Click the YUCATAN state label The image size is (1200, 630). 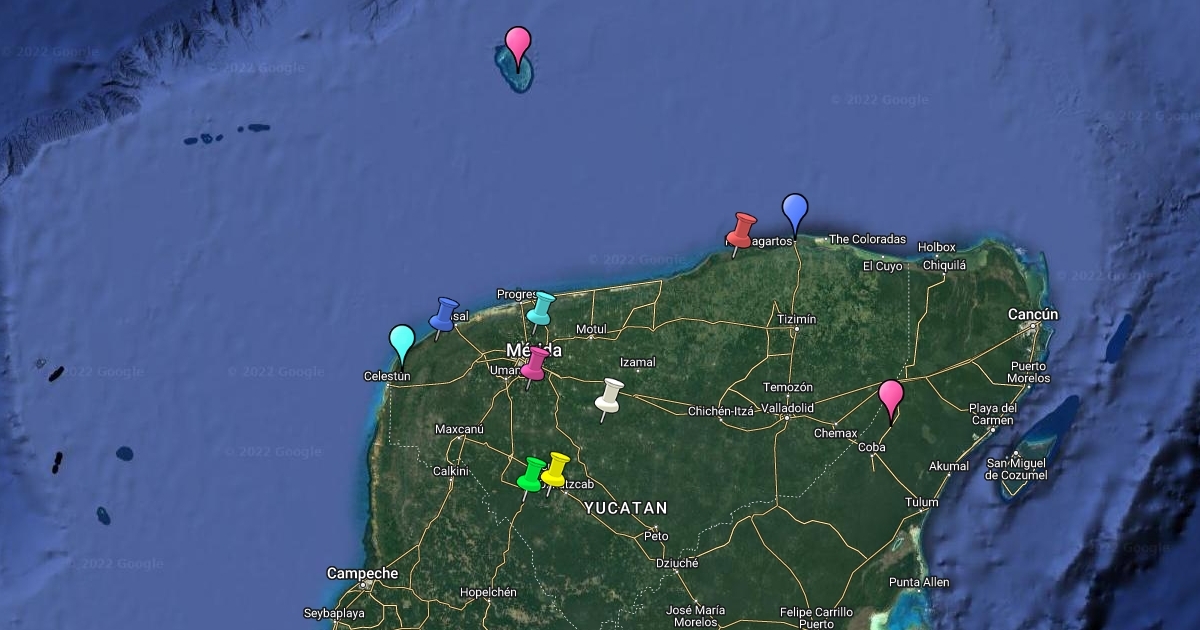click(x=626, y=508)
